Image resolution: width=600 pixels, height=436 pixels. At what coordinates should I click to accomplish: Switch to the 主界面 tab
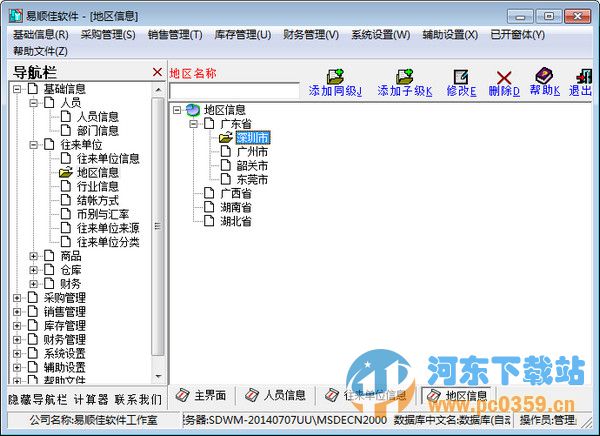click(201, 395)
